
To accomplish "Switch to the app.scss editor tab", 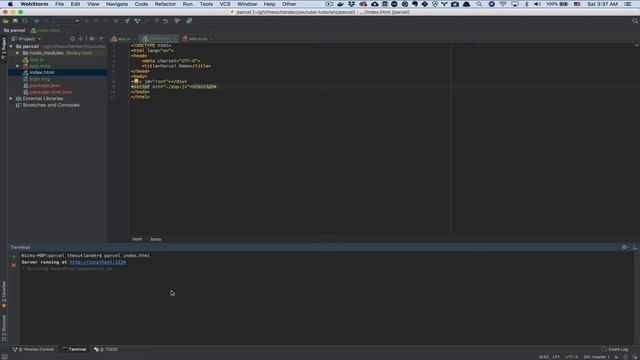I will (x=197, y=39).
